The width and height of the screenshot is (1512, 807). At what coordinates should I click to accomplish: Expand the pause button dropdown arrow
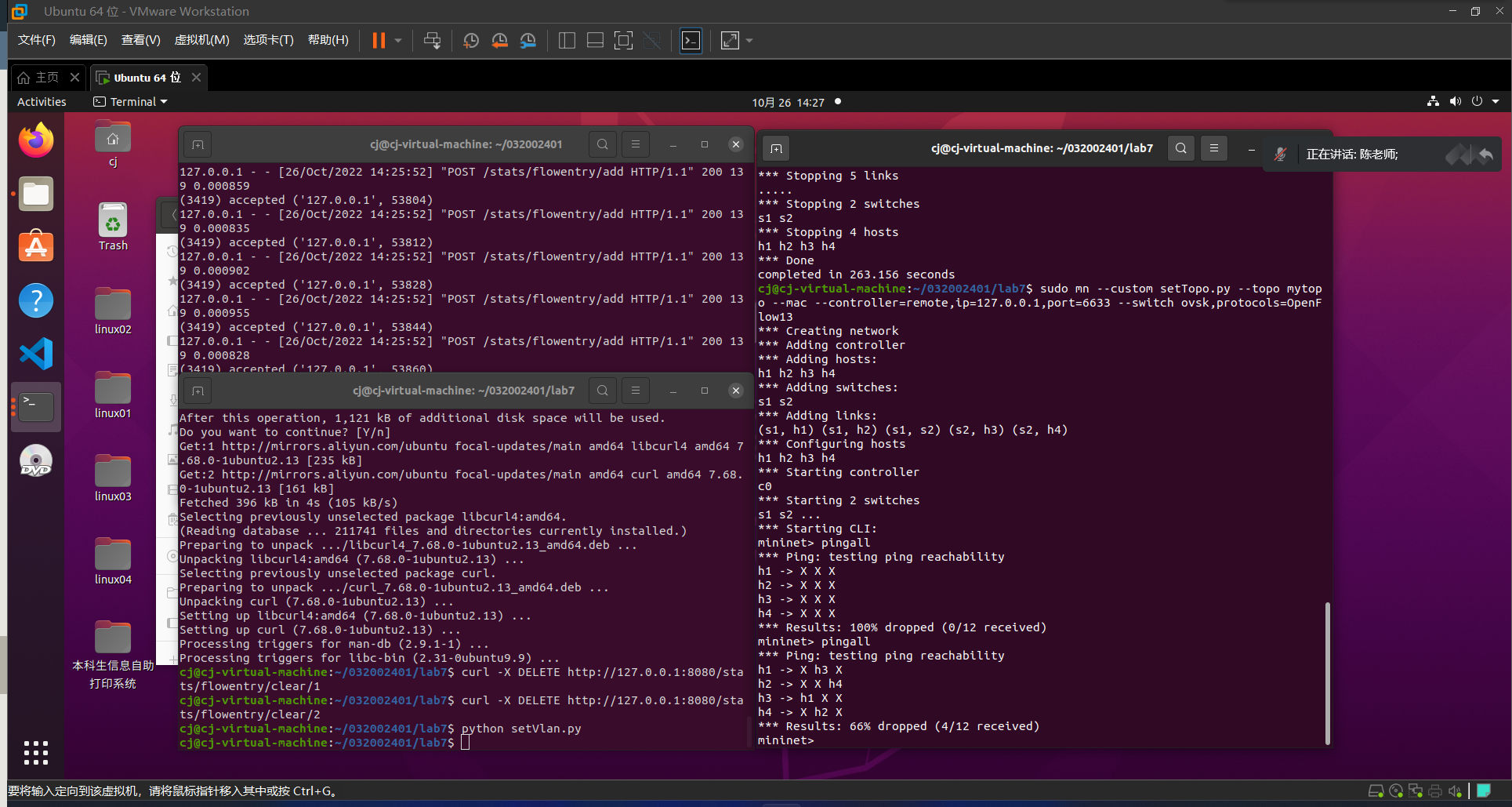(x=398, y=41)
